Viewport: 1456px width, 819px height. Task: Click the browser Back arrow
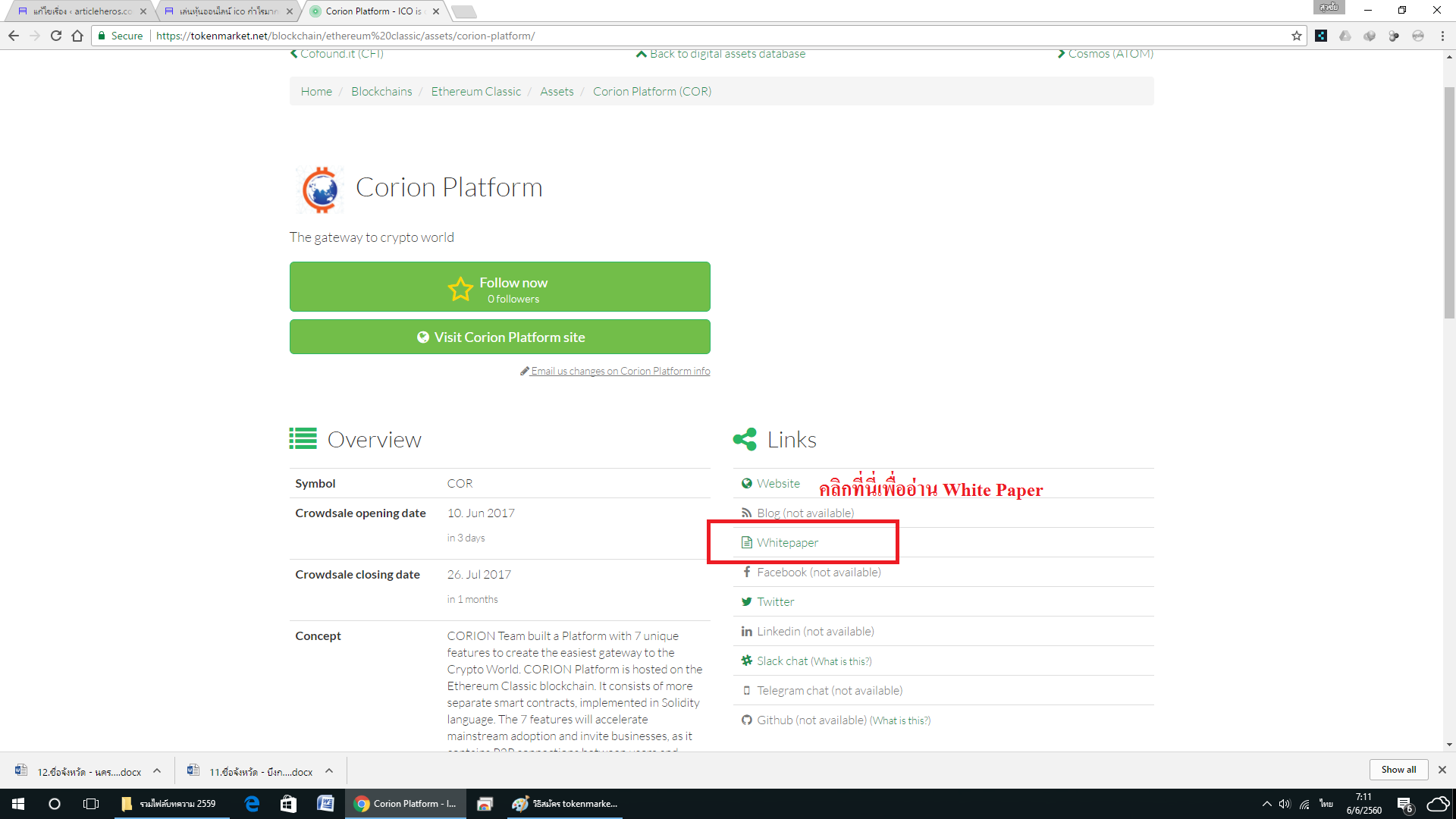(14, 36)
